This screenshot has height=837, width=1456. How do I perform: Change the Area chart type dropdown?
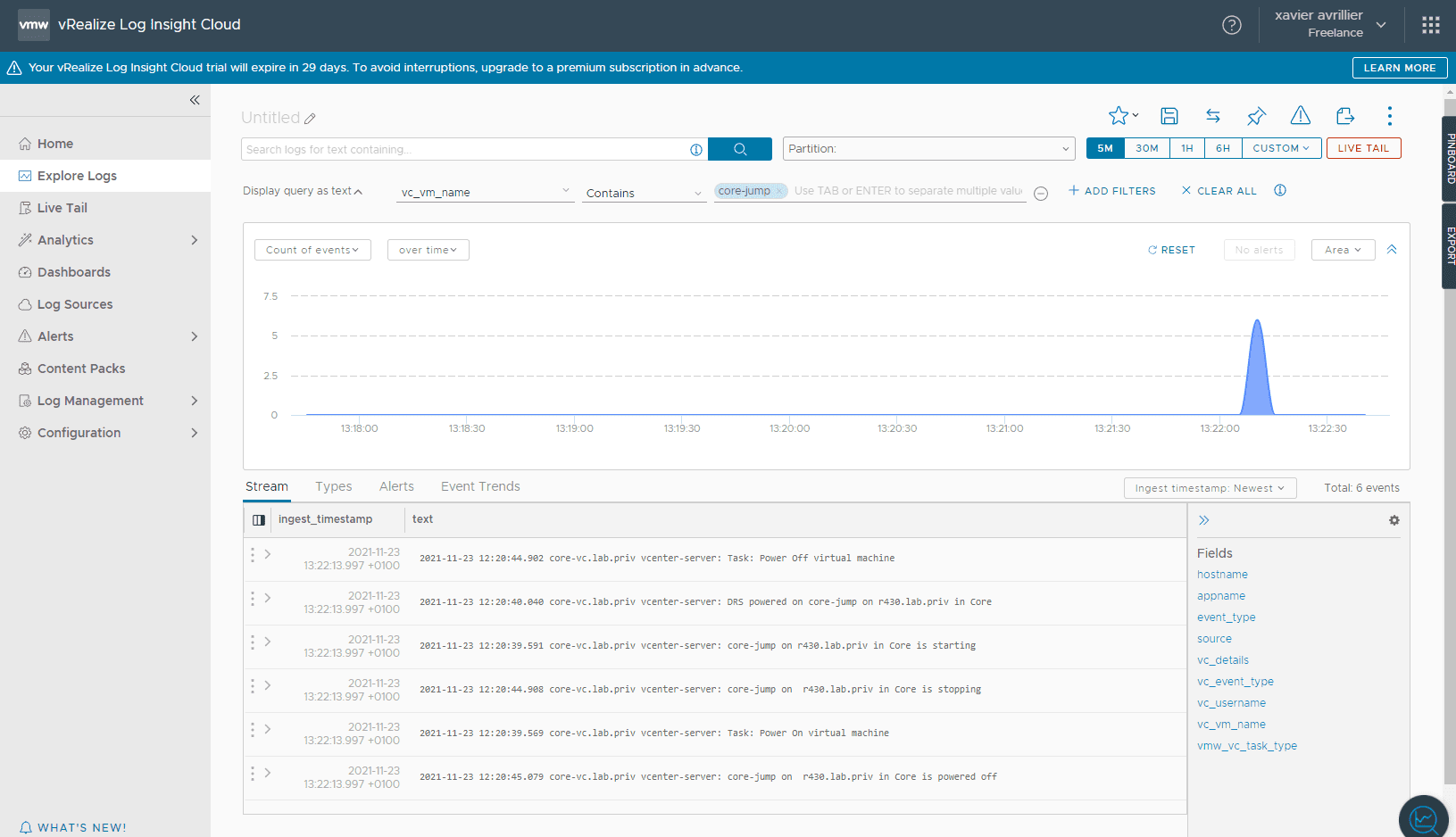tap(1343, 250)
